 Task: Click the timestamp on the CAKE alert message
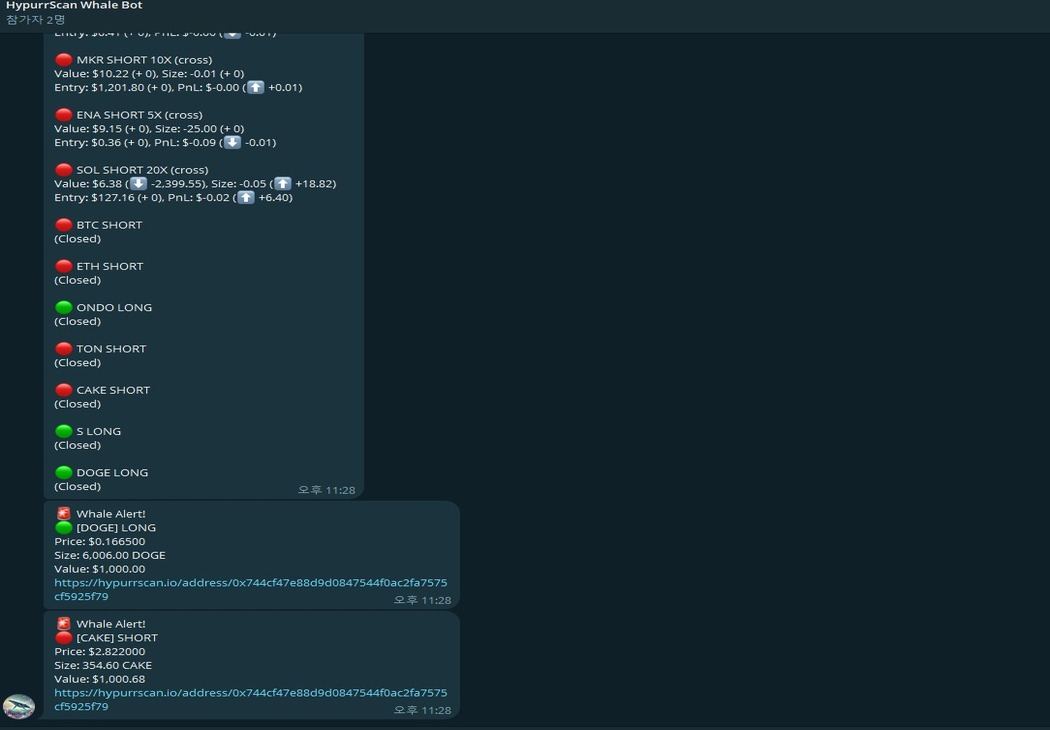click(422, 710)
